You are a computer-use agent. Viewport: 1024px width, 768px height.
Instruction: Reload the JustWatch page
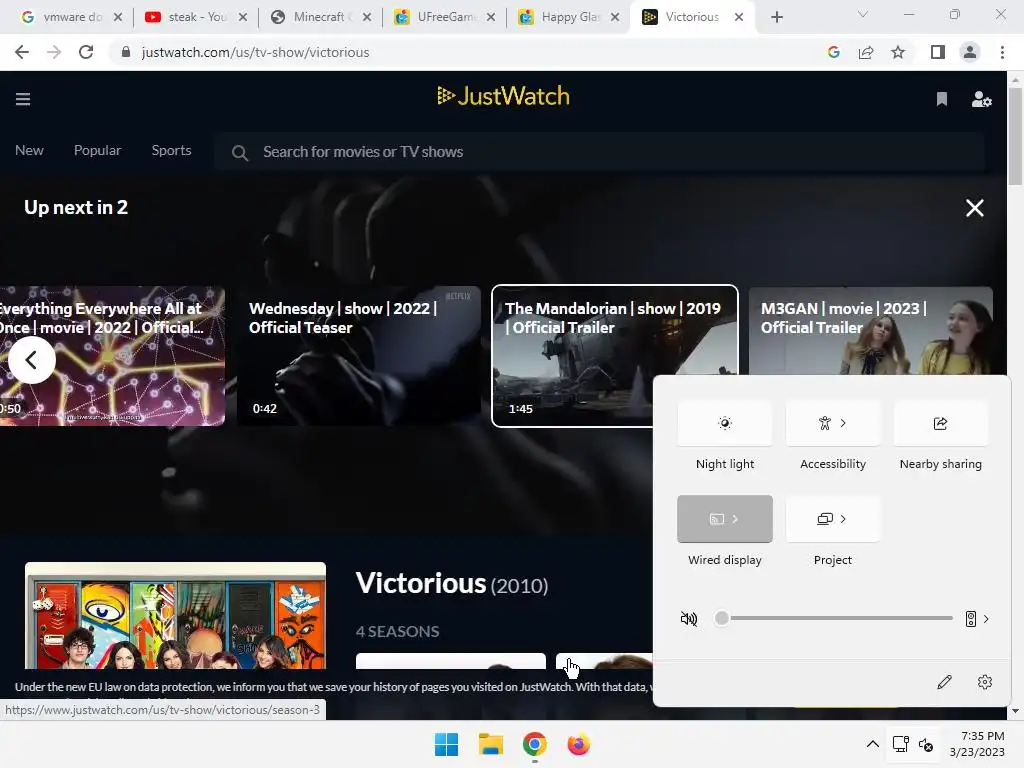click(x=86, y=52)
